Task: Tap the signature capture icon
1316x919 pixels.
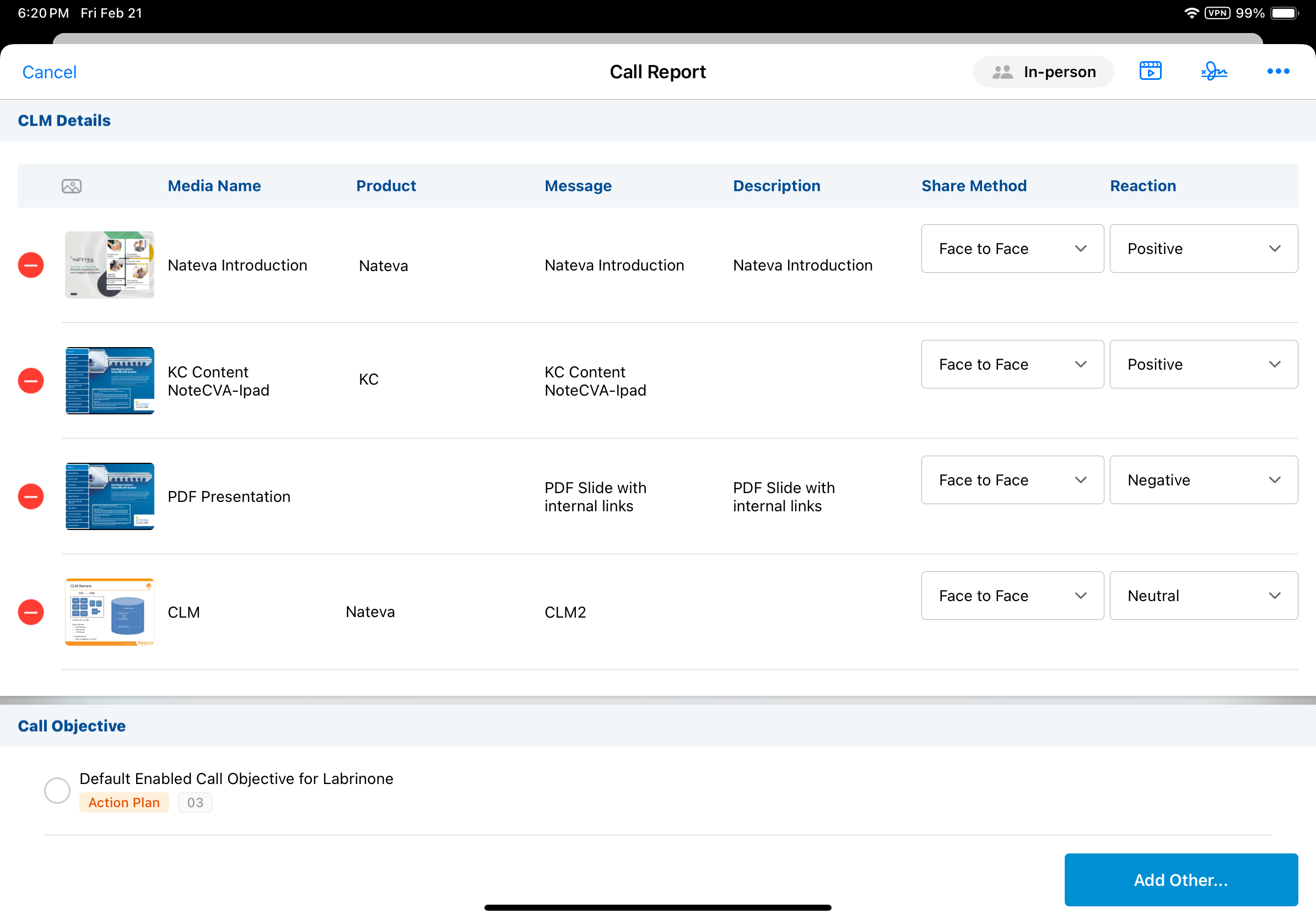Action: (x=1213, y=71)
